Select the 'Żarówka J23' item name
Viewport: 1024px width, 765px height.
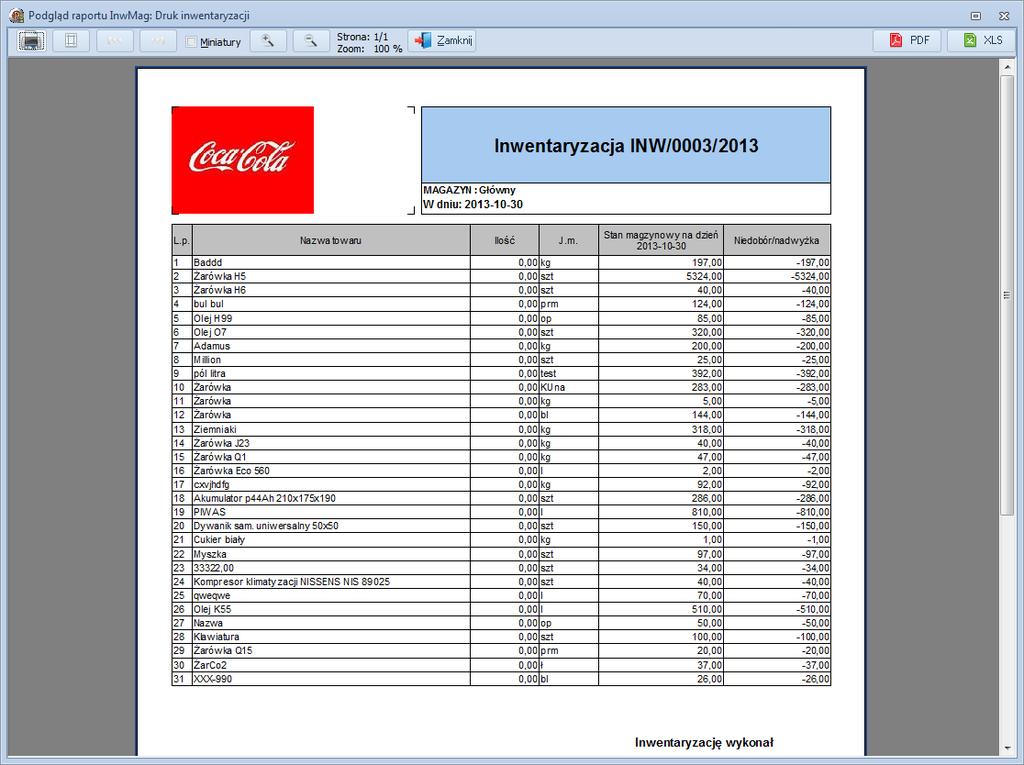(221, 443)
